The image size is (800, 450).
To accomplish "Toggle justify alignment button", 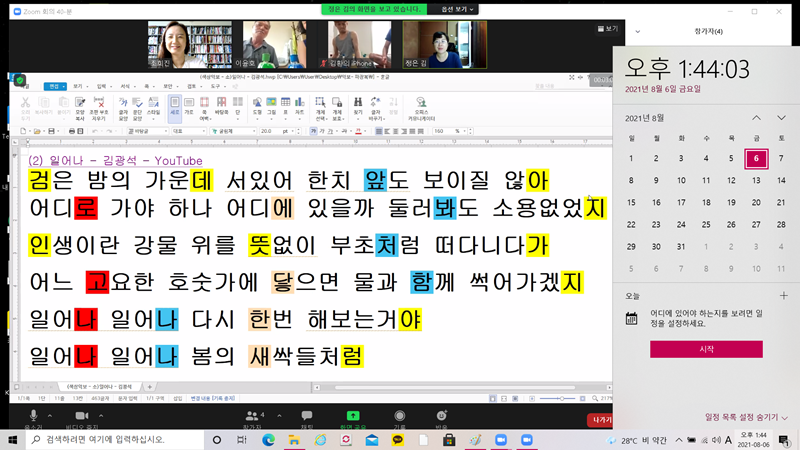I will 379,131.
